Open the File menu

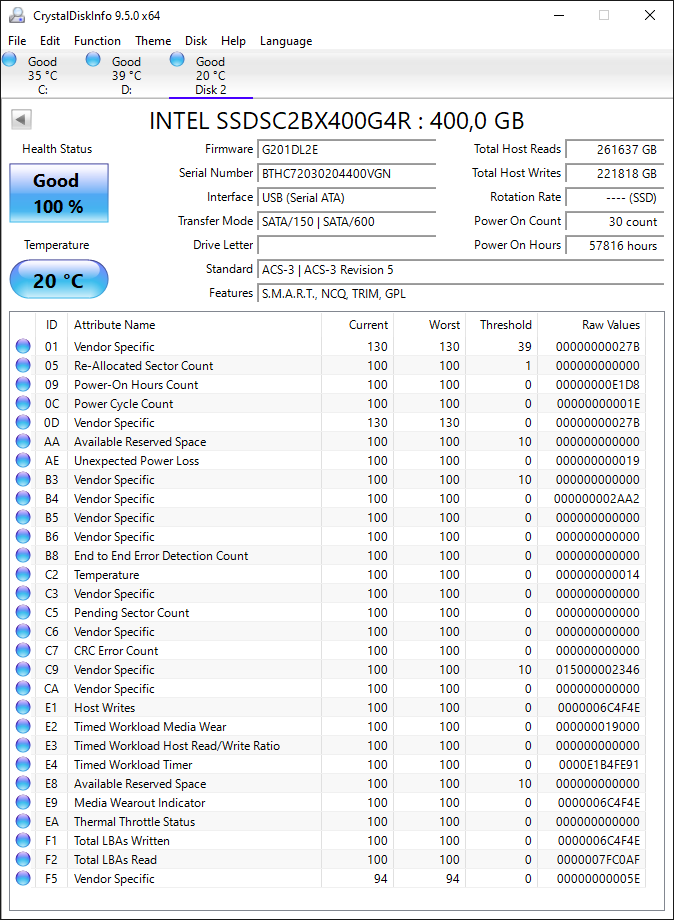click(17, 40)
